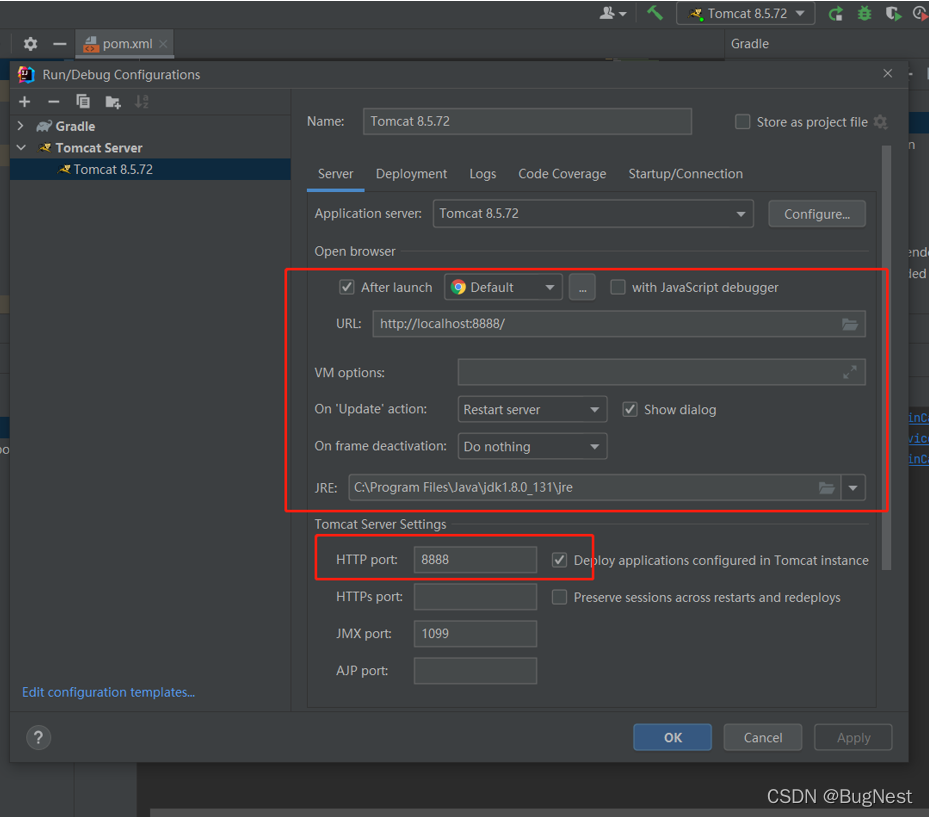The height and width of the screenshot is (817, 929).
Task: Sort configurations alphabetically
Action: (141, 102)
